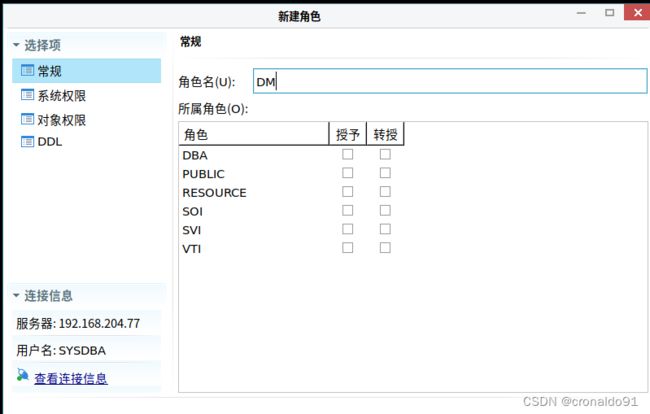The image size is (650, 414).
Task: Click the 授予 column header
Action: click(347, 134)
